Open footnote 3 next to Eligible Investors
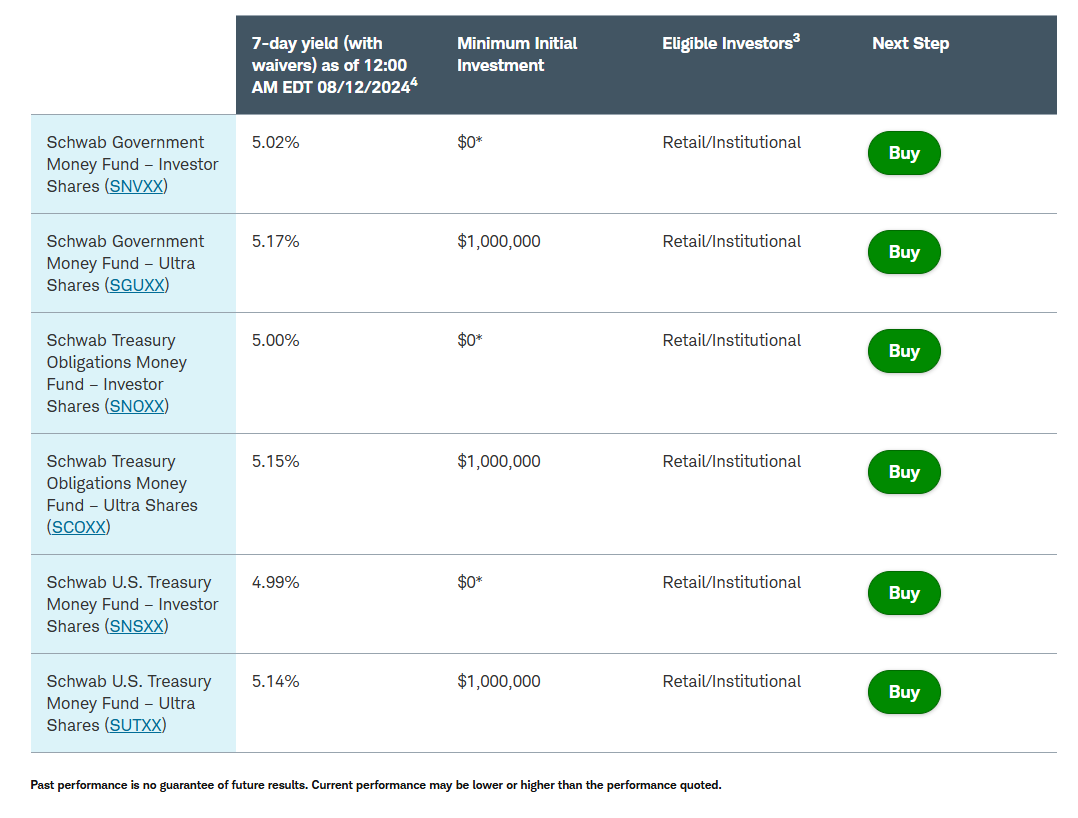 [796, 39]
